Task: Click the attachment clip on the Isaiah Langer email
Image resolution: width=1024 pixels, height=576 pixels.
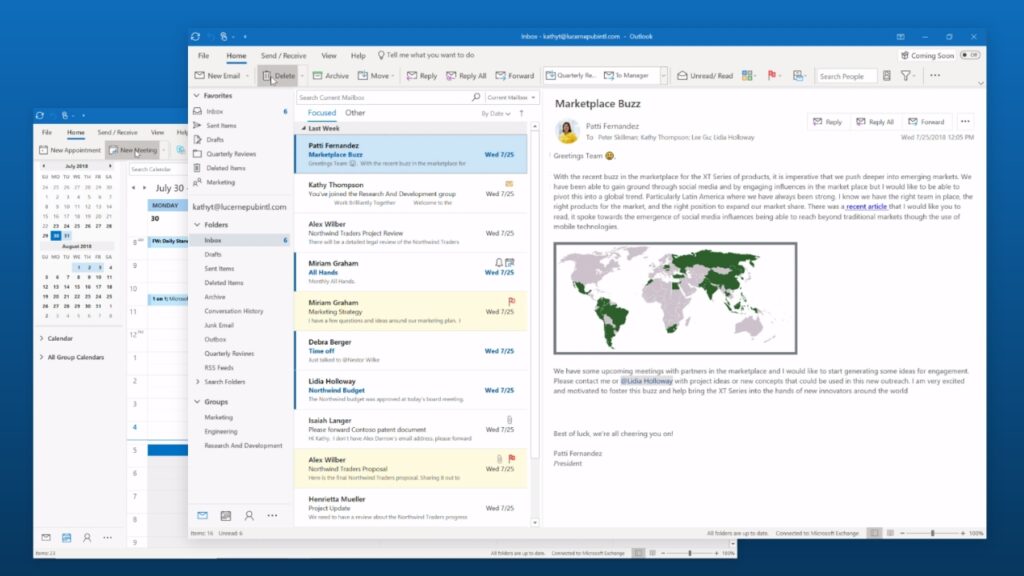Action: [x=509, y=419]
